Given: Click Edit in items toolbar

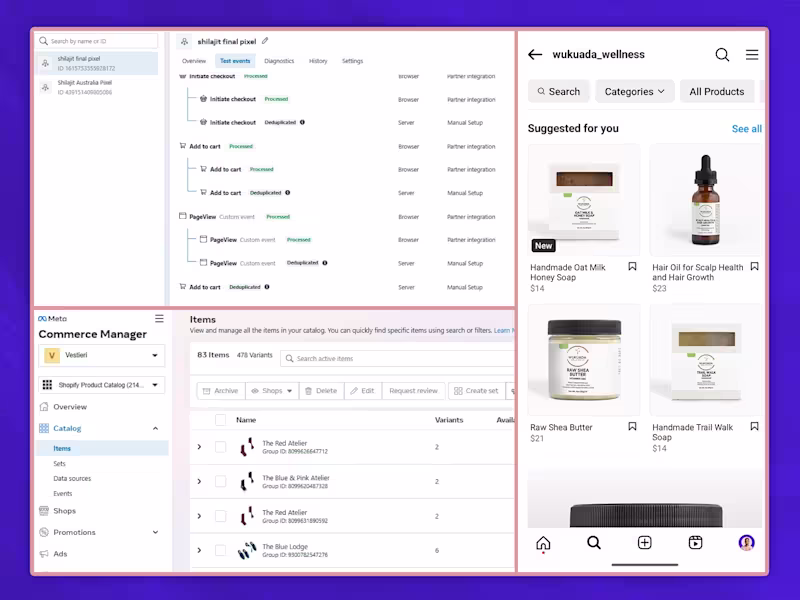Looking at the screenshot, I should click(x=363, y=391).
